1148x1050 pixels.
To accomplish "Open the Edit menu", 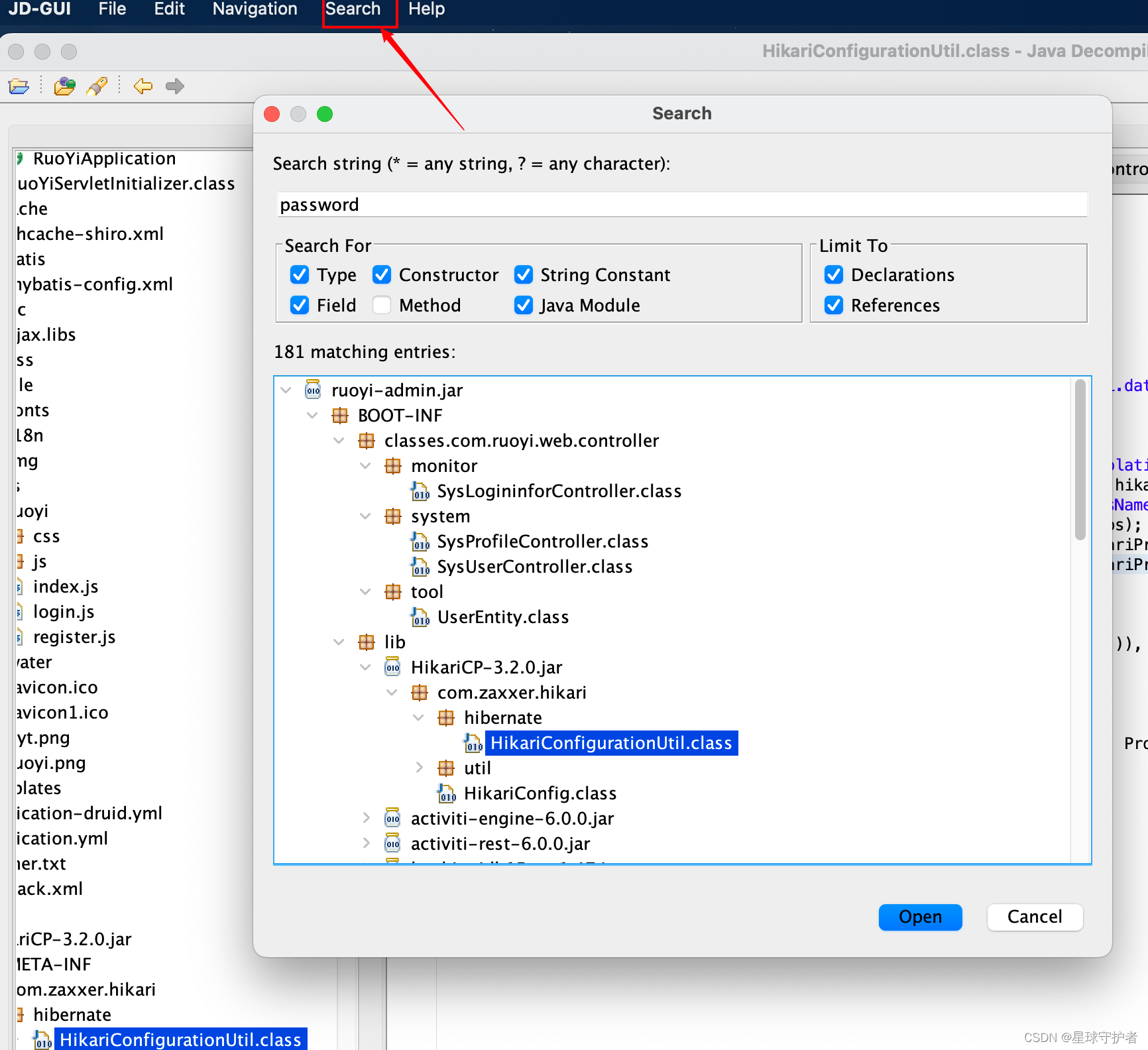I will pos(170,9).
